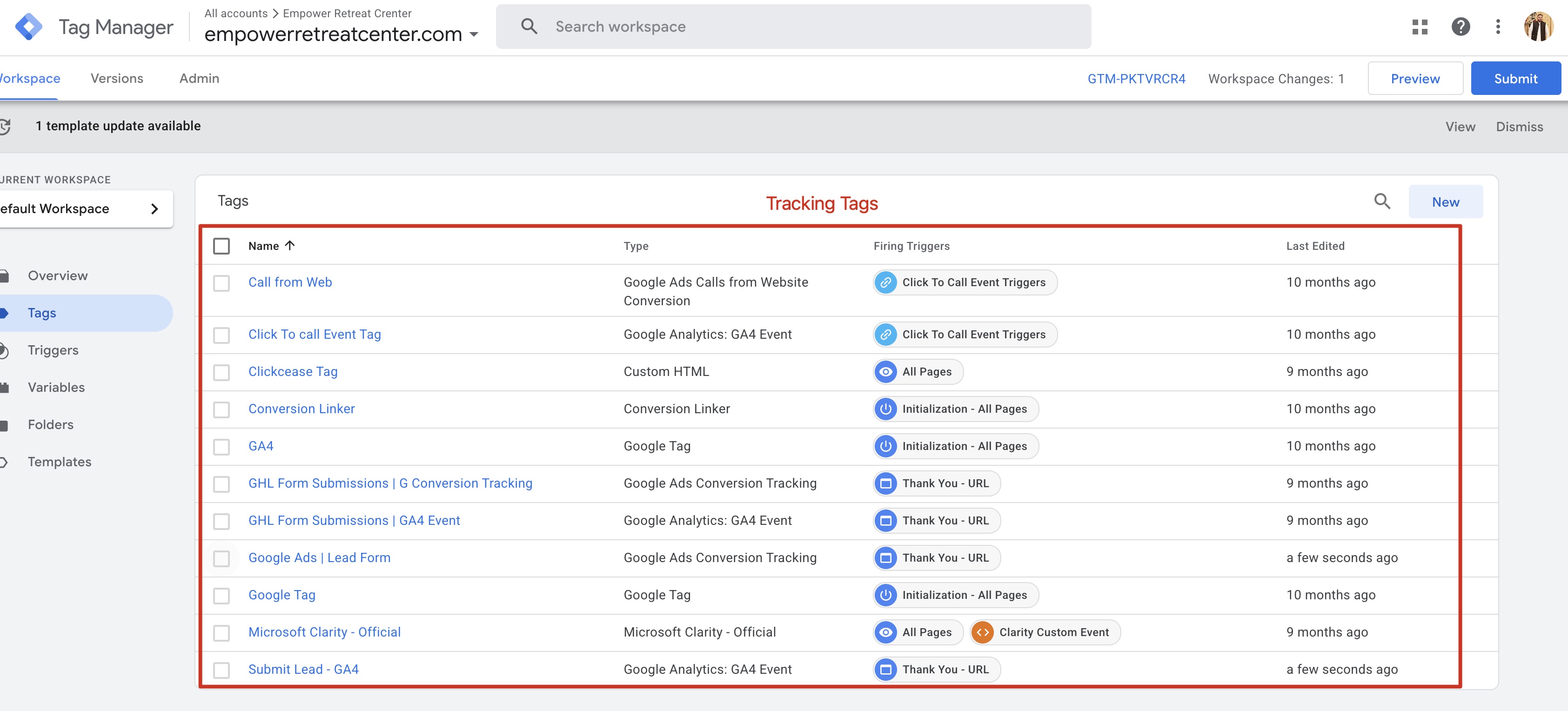The width and height of the screenshot is (1568, 711).
Task: Sort by the Type column header
Action: coord(636,246)
